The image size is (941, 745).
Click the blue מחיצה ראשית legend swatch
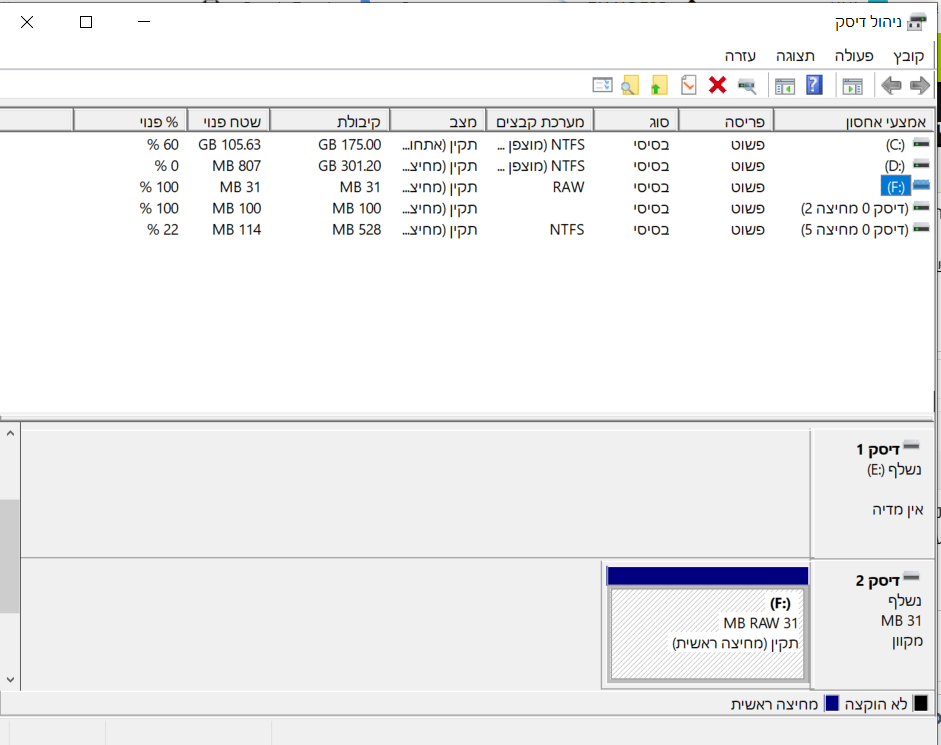click(x=832, y=704)
